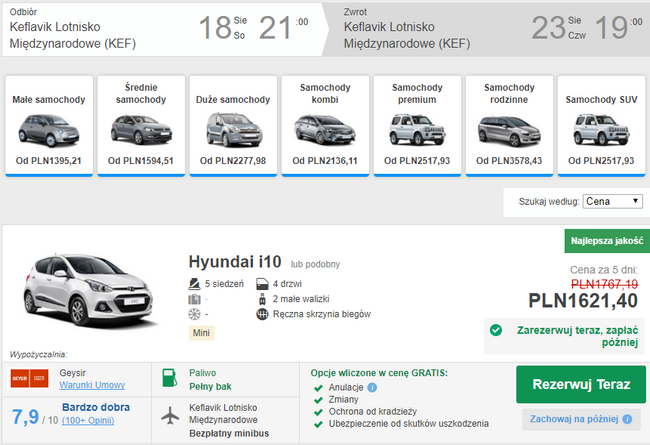
Task: Select the Samochody SUV category card
Action: pyautogui.click(x=601, y=126)
